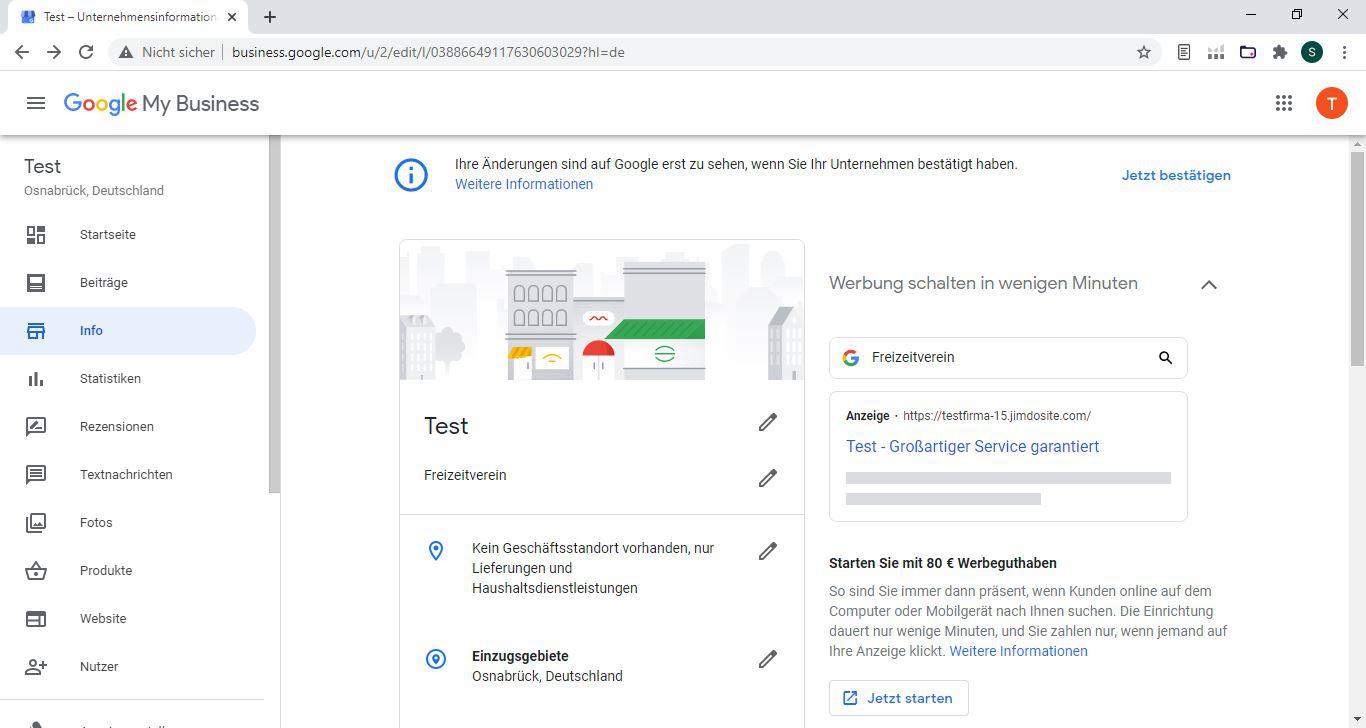
Task: Click the Geschäftsstandort map pin icon
Action: coord(436,551)
